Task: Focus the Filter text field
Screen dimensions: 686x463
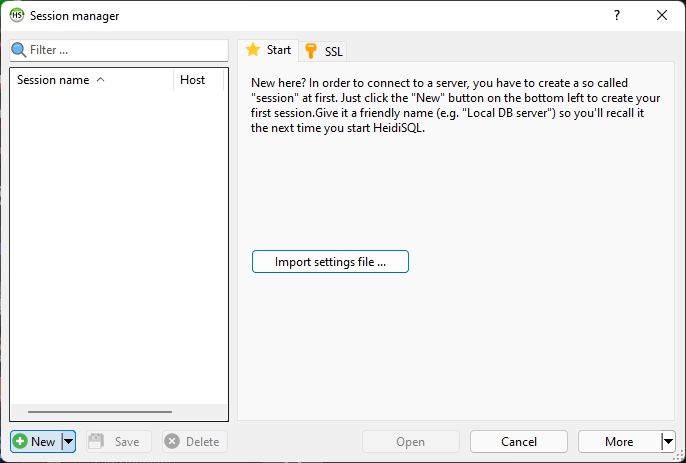Action: click(x=125, y=50)
